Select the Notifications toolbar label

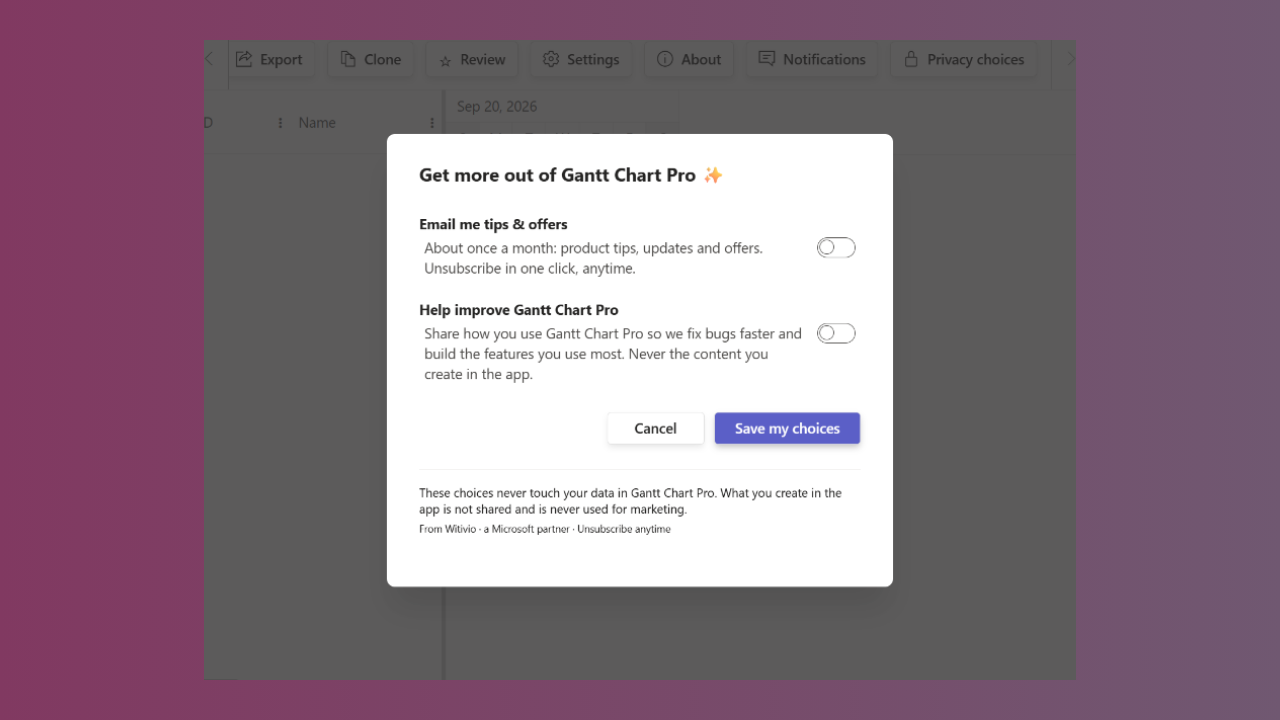tap(824, 59)
